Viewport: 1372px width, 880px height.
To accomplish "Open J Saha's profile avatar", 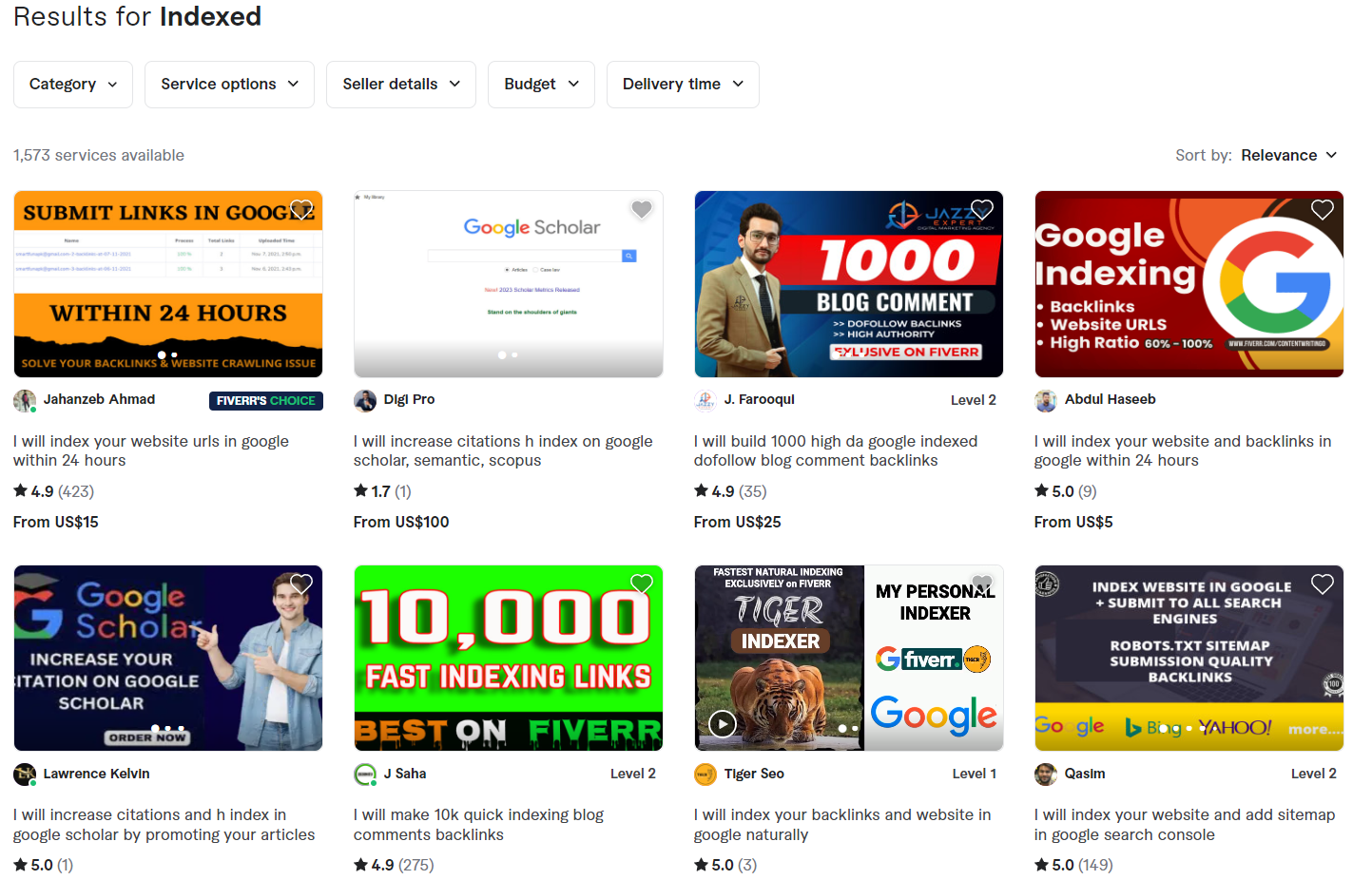I will pyautogui.click(x=365, y=775).
